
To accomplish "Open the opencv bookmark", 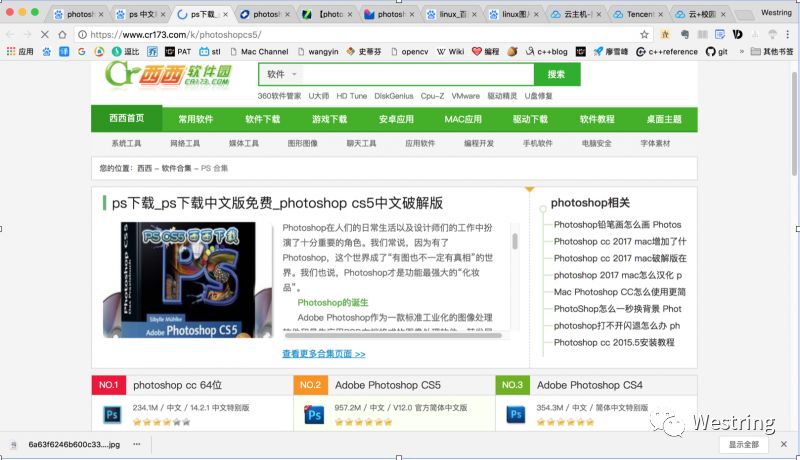I will pyautogui.click(x=409, y=52).
